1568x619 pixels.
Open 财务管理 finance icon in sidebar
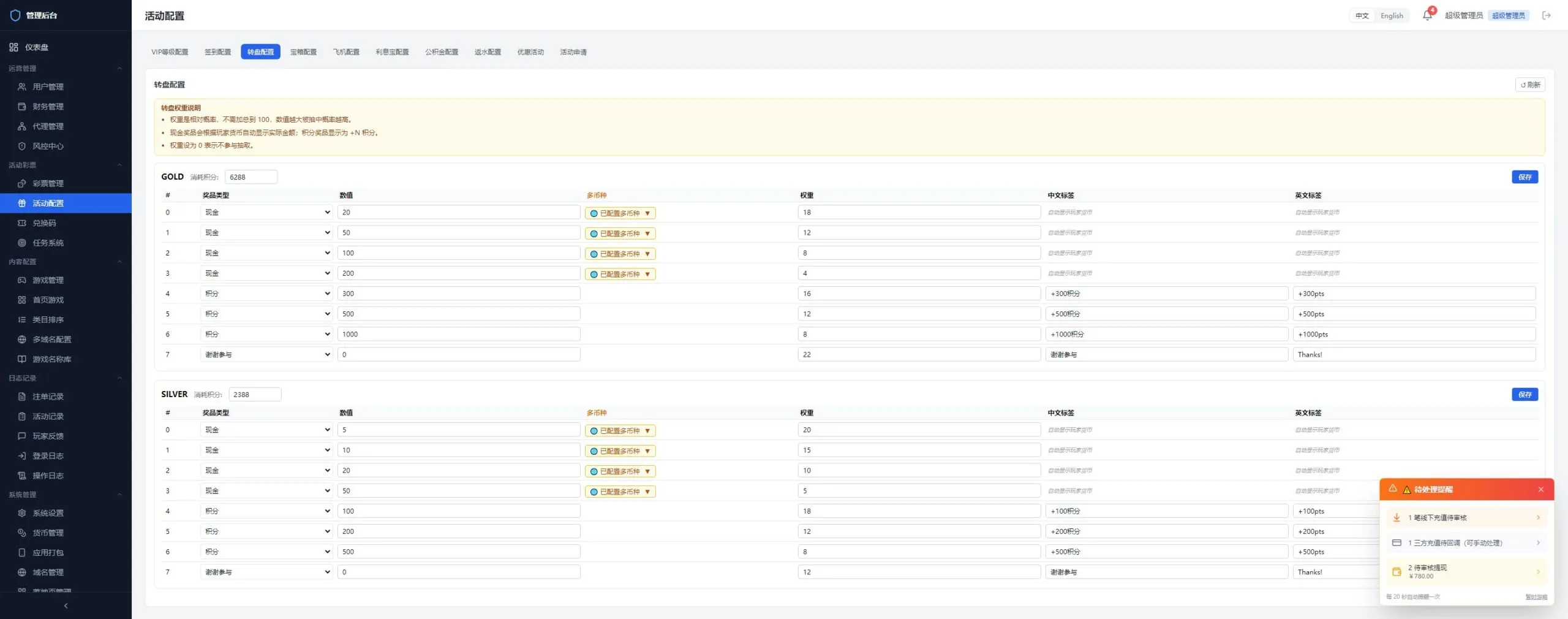coord(22,106)
